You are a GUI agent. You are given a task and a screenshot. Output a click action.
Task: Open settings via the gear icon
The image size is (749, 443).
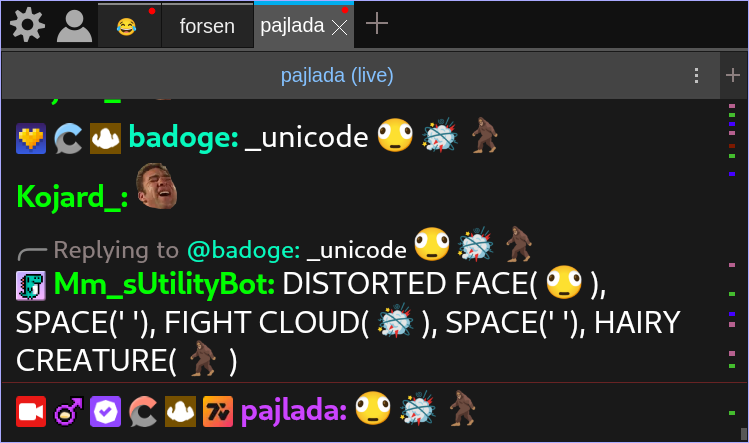pyautogui.click(x=27, y=25)
